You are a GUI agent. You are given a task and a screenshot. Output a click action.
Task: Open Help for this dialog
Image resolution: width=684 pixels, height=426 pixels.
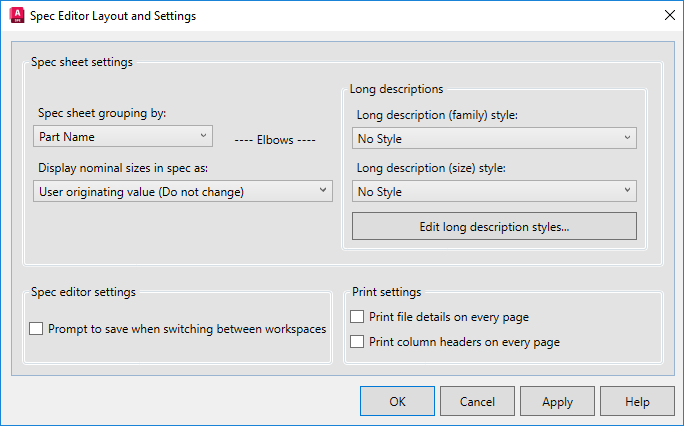(637, 402)
